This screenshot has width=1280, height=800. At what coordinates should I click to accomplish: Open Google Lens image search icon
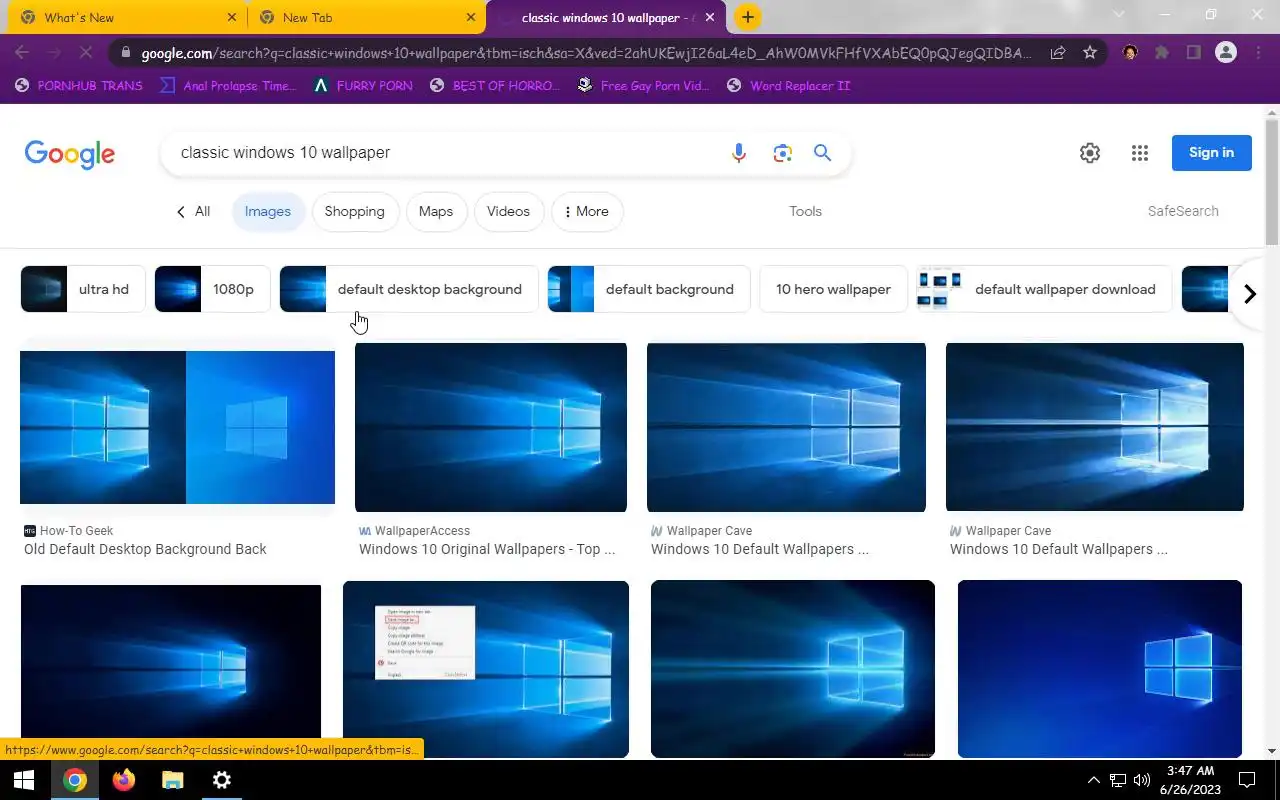click(782, 153)
